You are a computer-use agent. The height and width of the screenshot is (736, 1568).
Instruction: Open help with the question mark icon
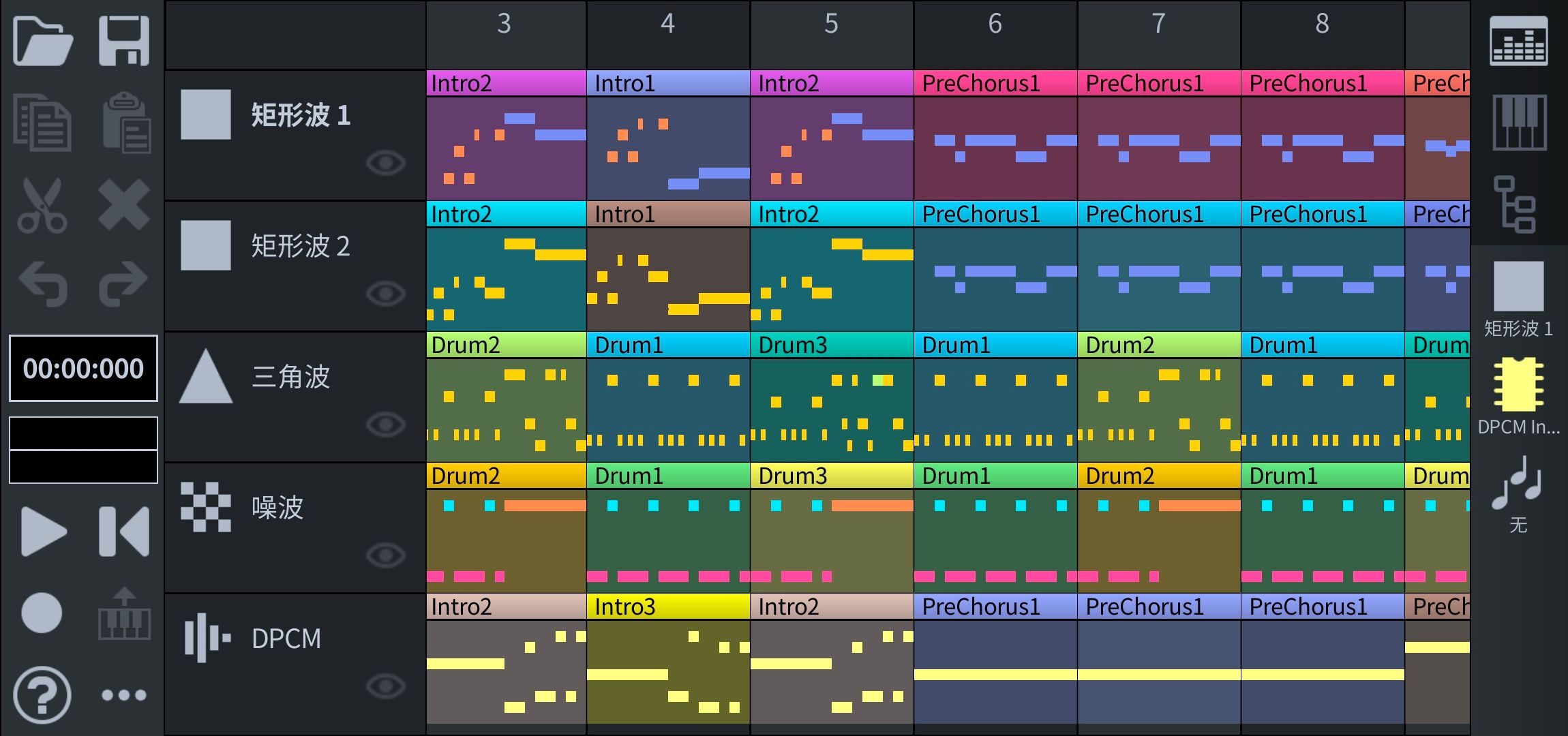click(42, 695)
